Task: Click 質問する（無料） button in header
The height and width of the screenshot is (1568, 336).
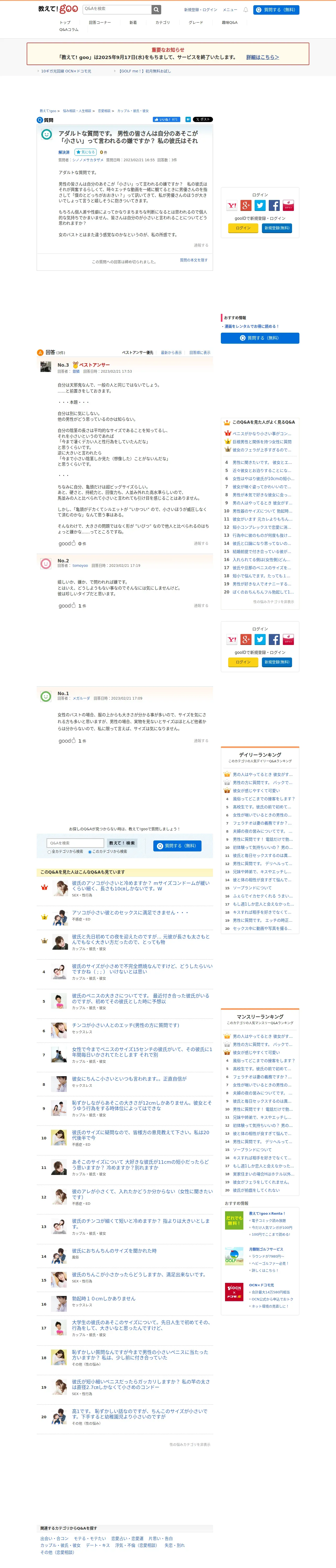Action: pyautogui.click(x=276, y=10)
